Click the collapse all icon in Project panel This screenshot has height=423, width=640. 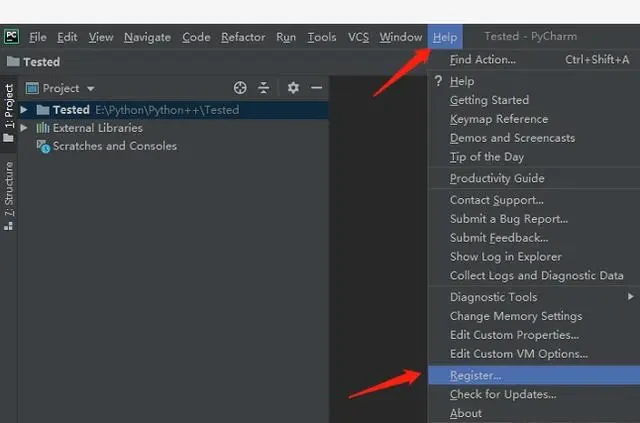tap(264, 88)
